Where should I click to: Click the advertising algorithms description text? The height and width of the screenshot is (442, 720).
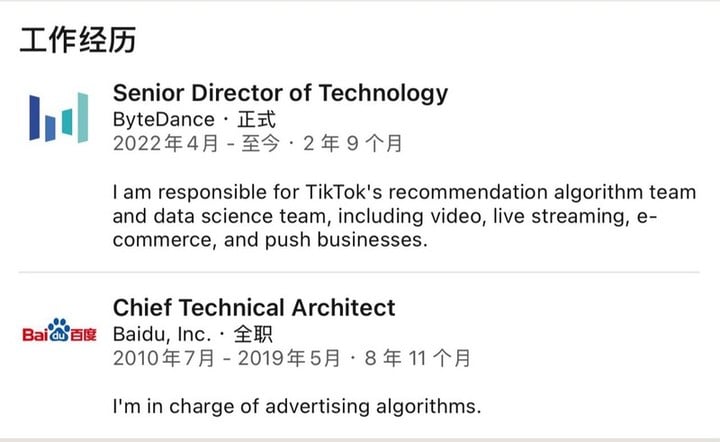coord(297,407)
